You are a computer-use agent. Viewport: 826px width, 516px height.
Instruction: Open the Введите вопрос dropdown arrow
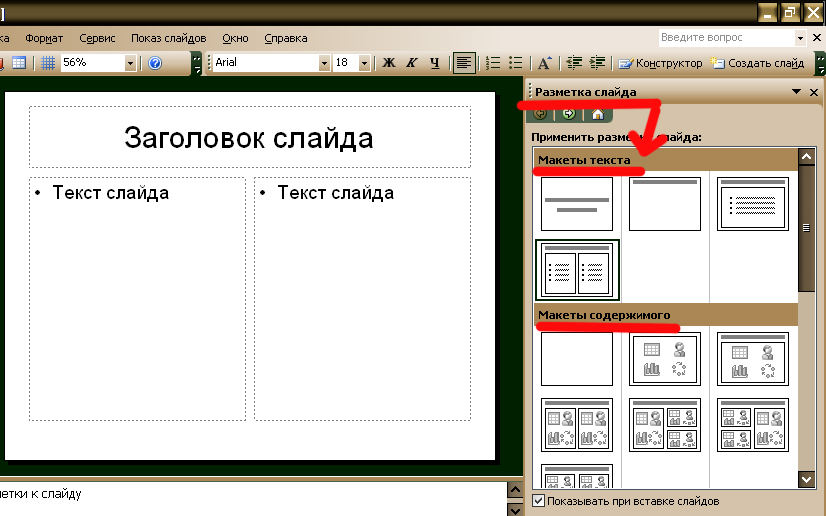(800, 38)
